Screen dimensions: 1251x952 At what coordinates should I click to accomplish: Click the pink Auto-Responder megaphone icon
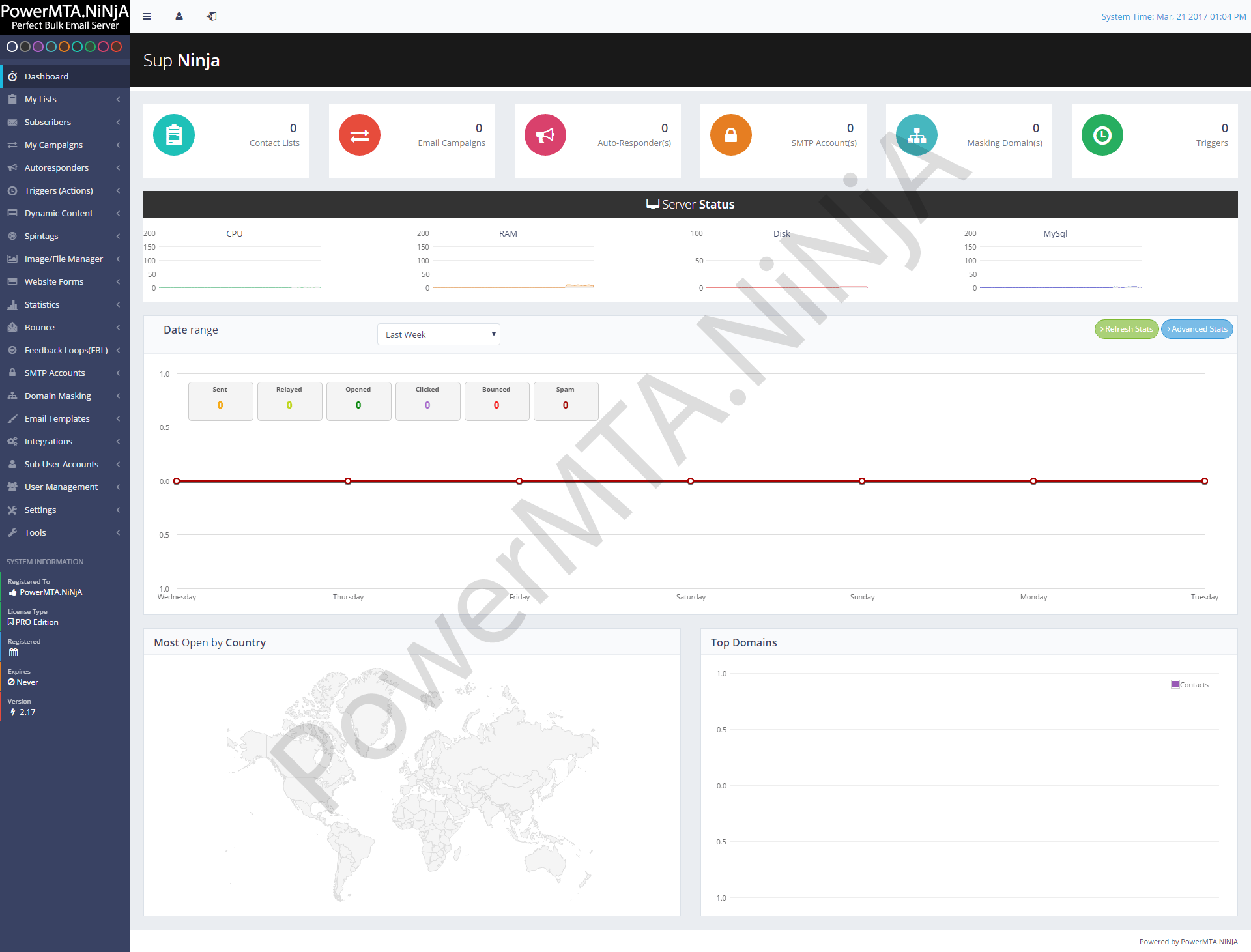tap(545, 135)
